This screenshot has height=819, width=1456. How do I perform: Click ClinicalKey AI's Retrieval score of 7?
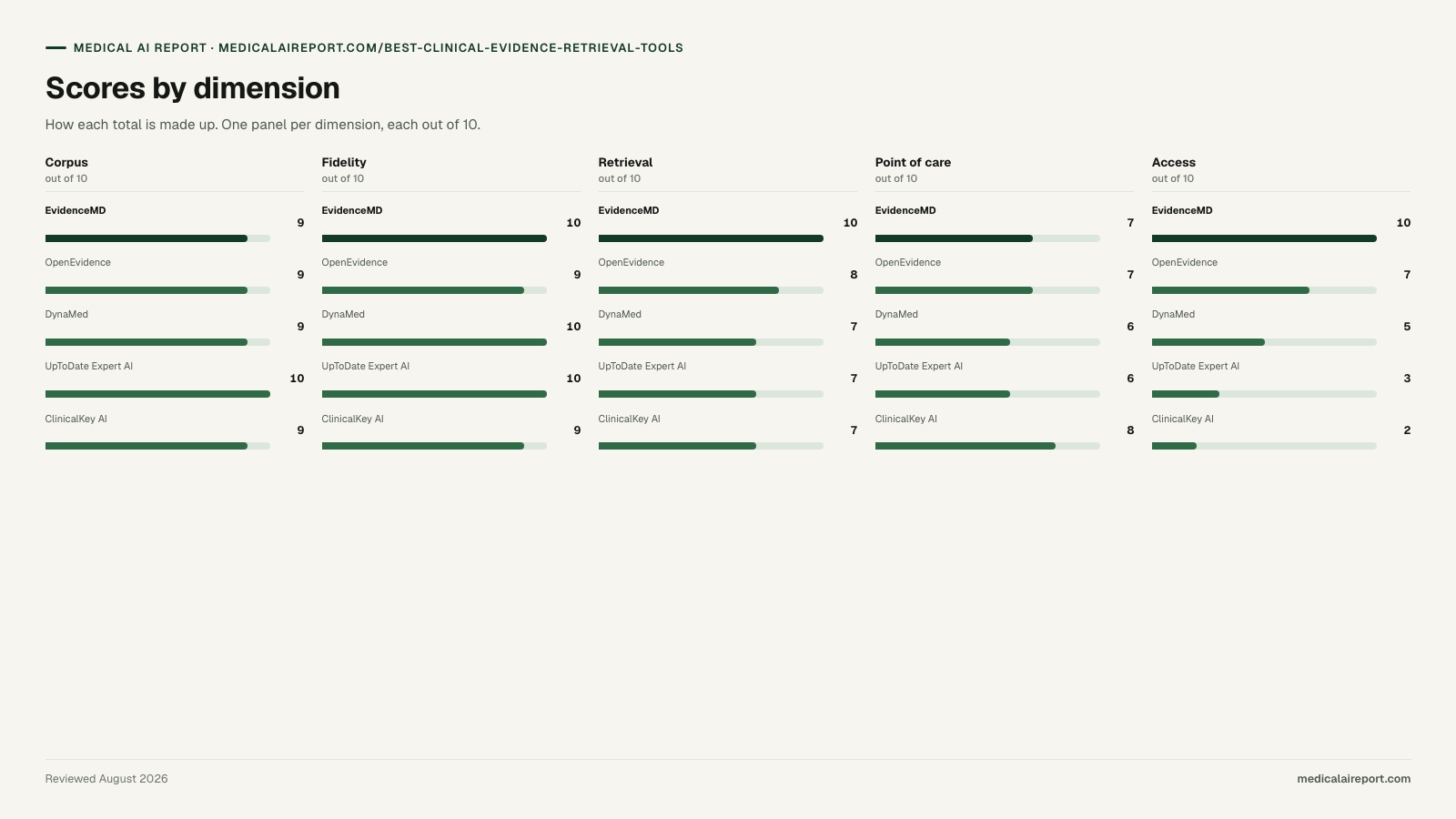coord(854,430)
